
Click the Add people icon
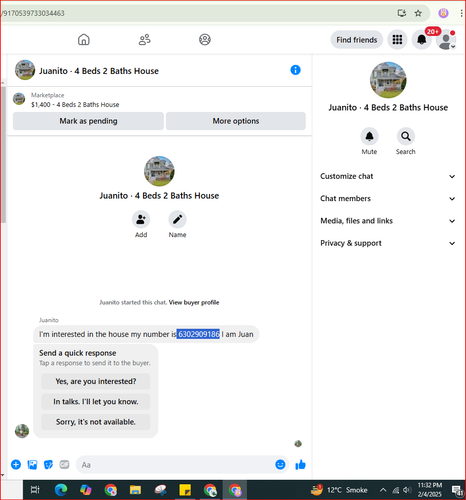click(141, 219)
